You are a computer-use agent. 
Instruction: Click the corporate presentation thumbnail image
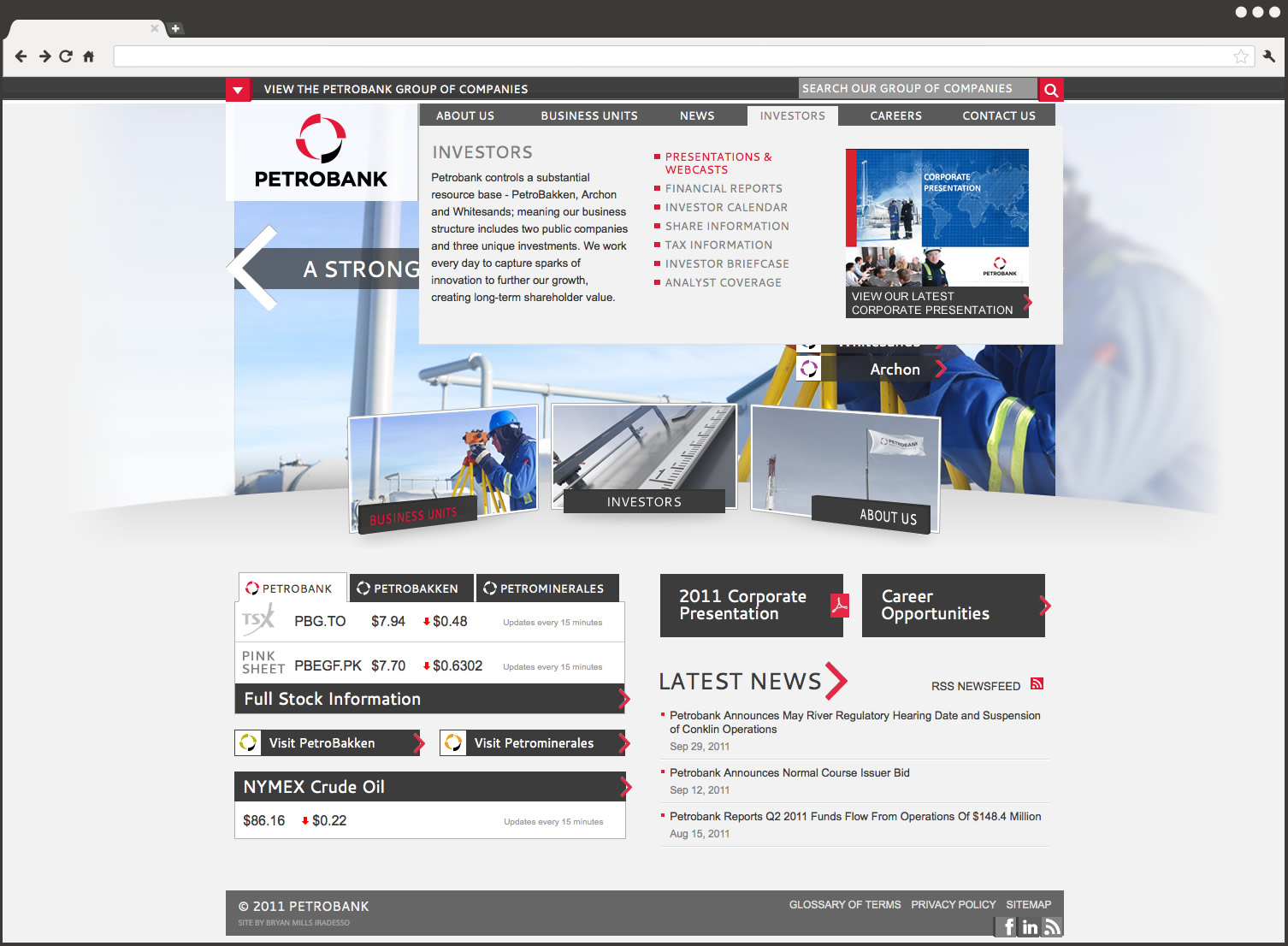click(936, 218)
